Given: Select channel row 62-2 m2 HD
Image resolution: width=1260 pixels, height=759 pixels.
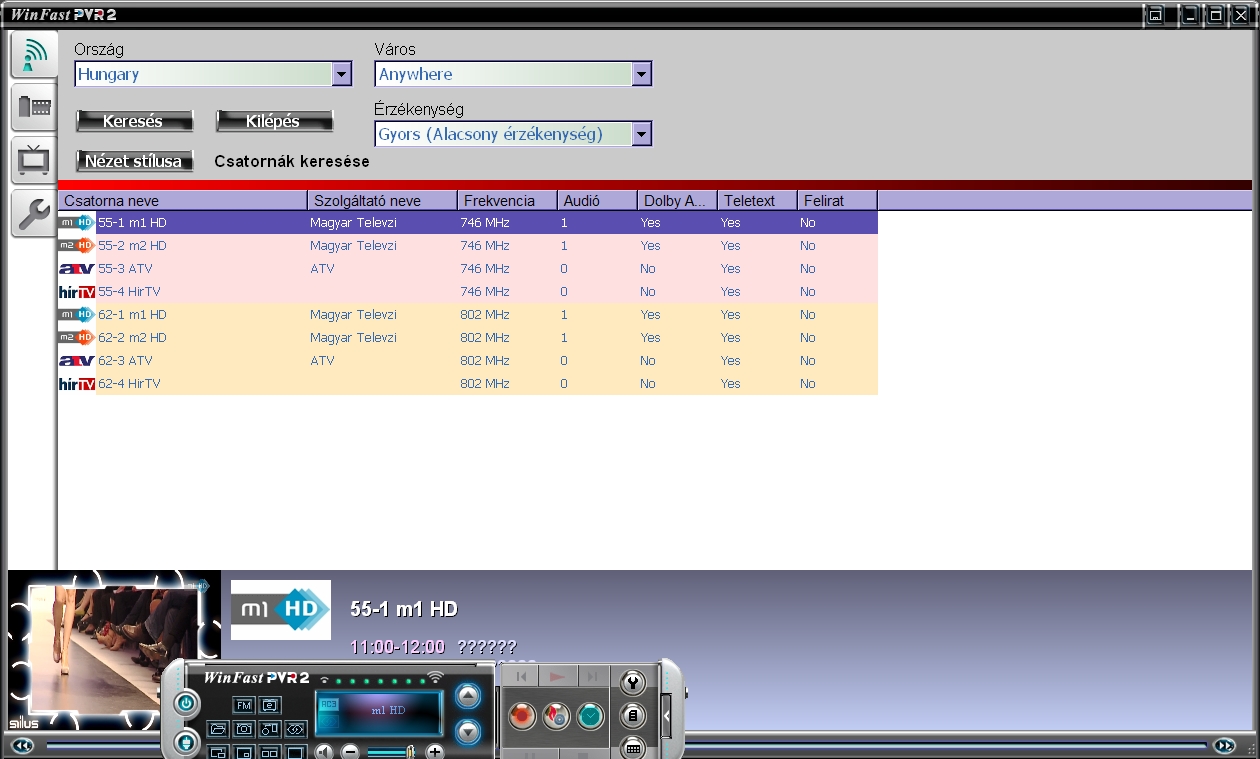Looking at the screenshot, I should [x=468, y=337].
